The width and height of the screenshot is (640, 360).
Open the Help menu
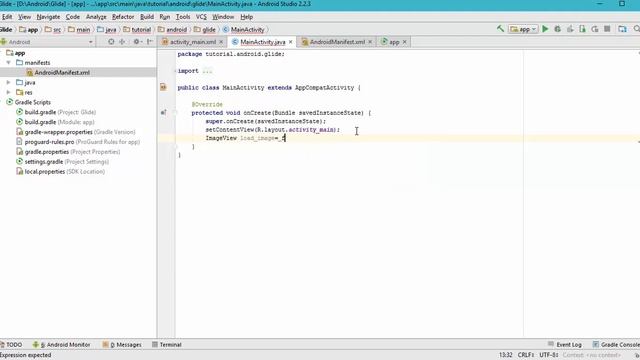[247, 17]
